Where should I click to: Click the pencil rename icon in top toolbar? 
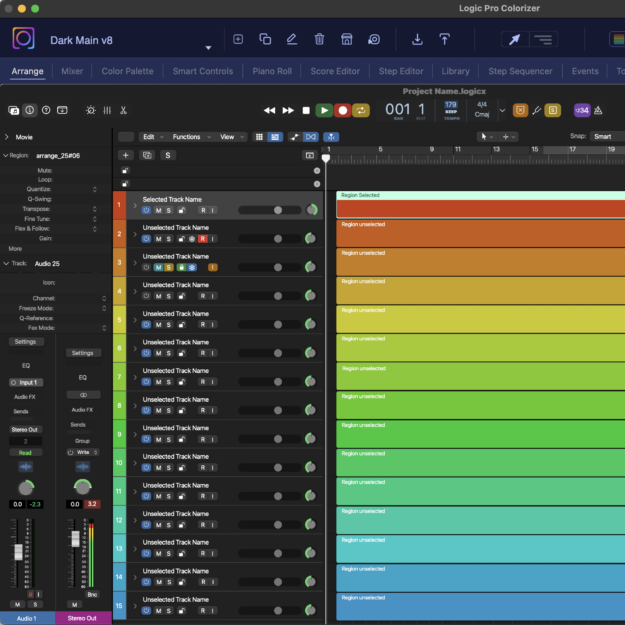click(292, 39)
